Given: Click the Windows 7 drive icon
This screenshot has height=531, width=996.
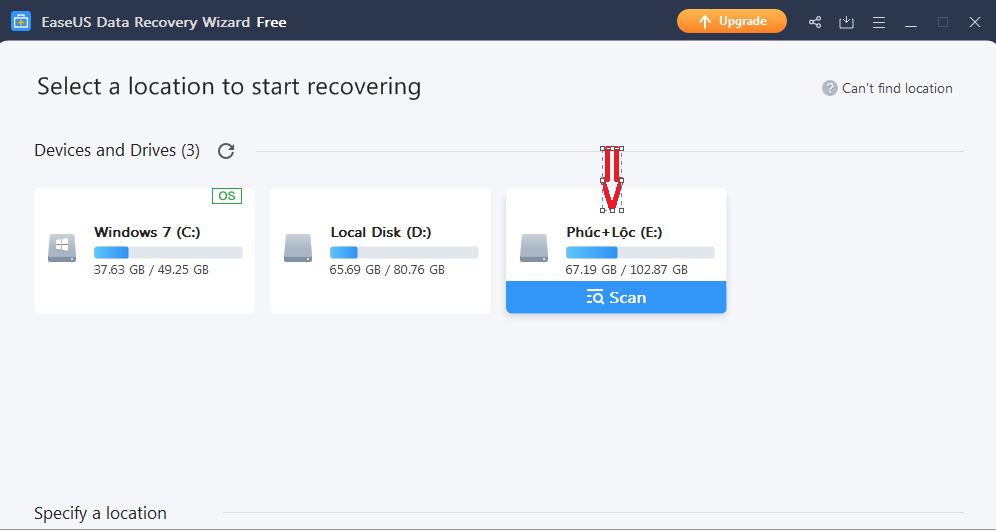Looking at the screenshot, I should pyautogui.click(x=62, y=248).
